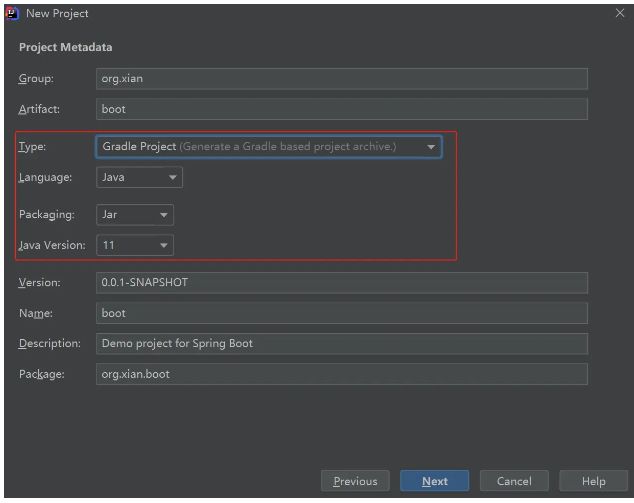634x503 pixels.
Task: Click the Artifact: label
Action: click(x=39, y=109)
